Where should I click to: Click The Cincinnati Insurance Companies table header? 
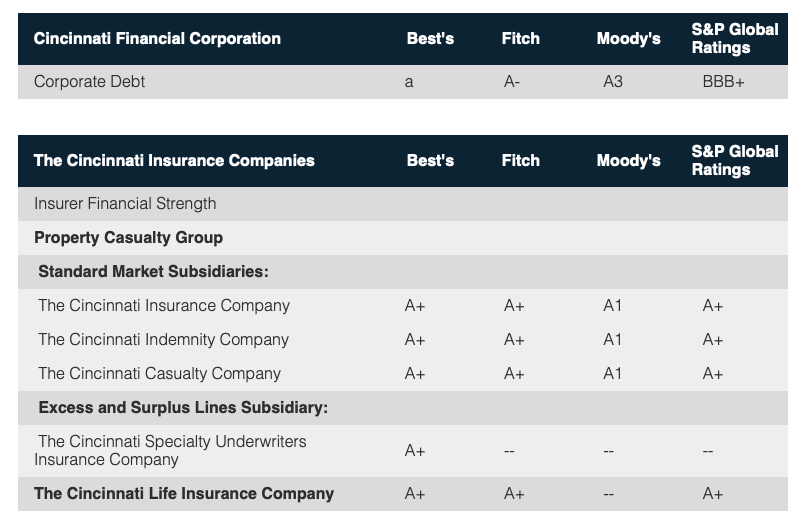pos(174,160)
